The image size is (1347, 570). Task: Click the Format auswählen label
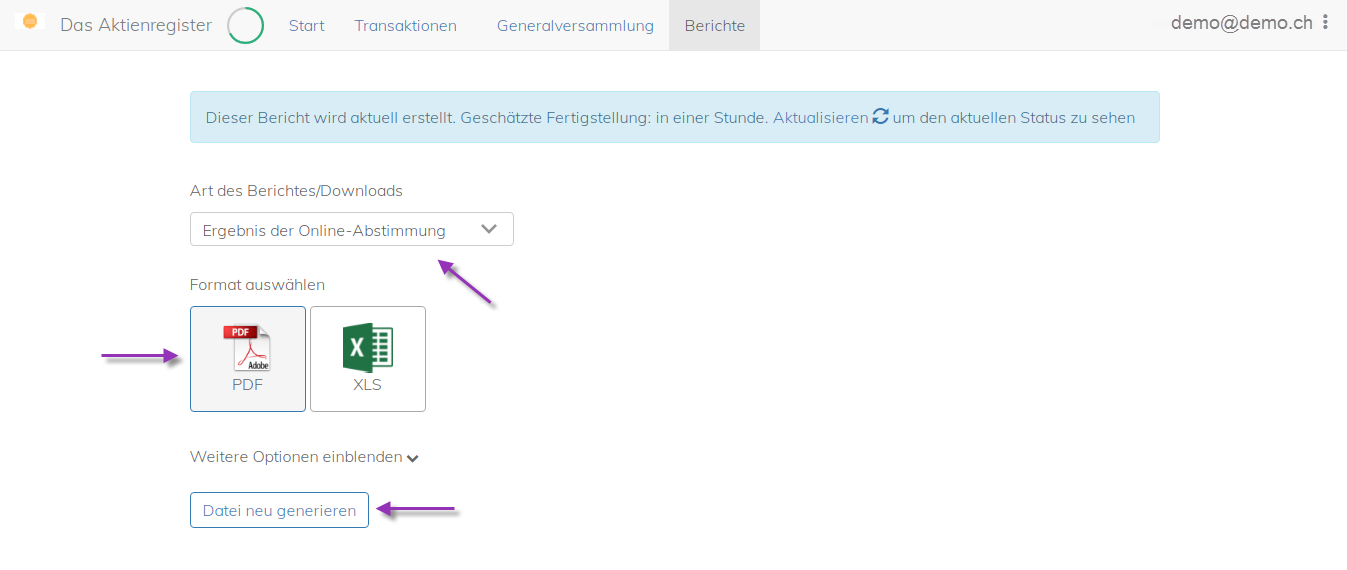[257, 285]
